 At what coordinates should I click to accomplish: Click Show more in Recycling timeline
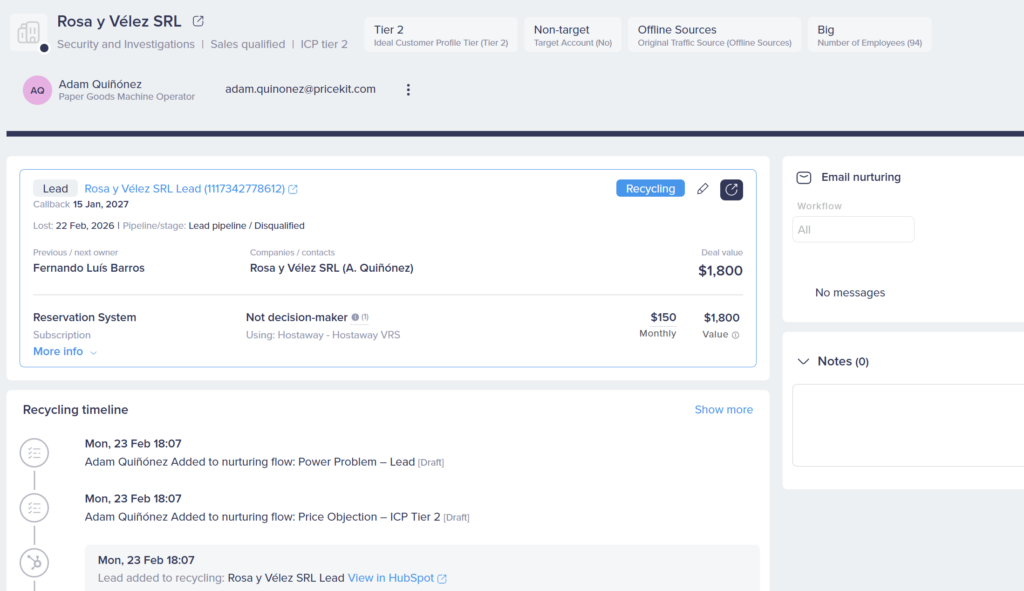pos(723,410)
